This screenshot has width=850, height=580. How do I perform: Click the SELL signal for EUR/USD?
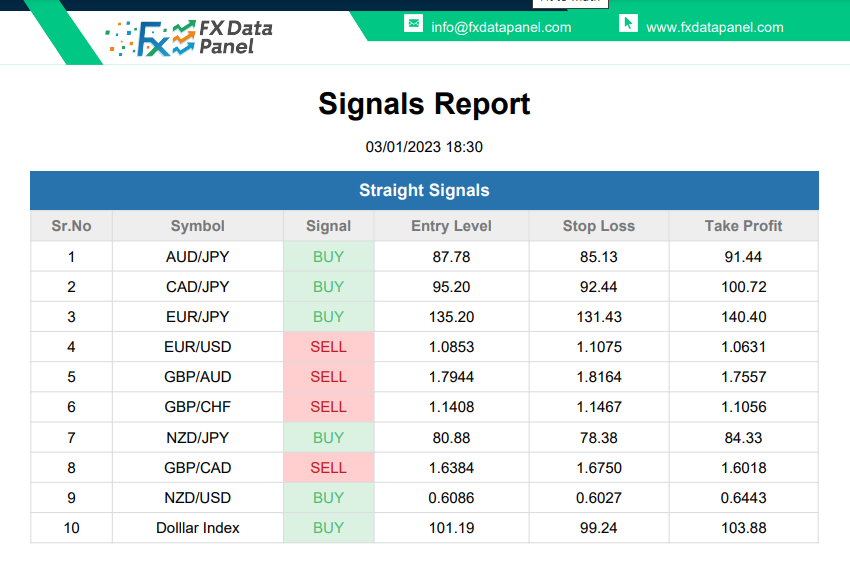click(x=329, y=347)
